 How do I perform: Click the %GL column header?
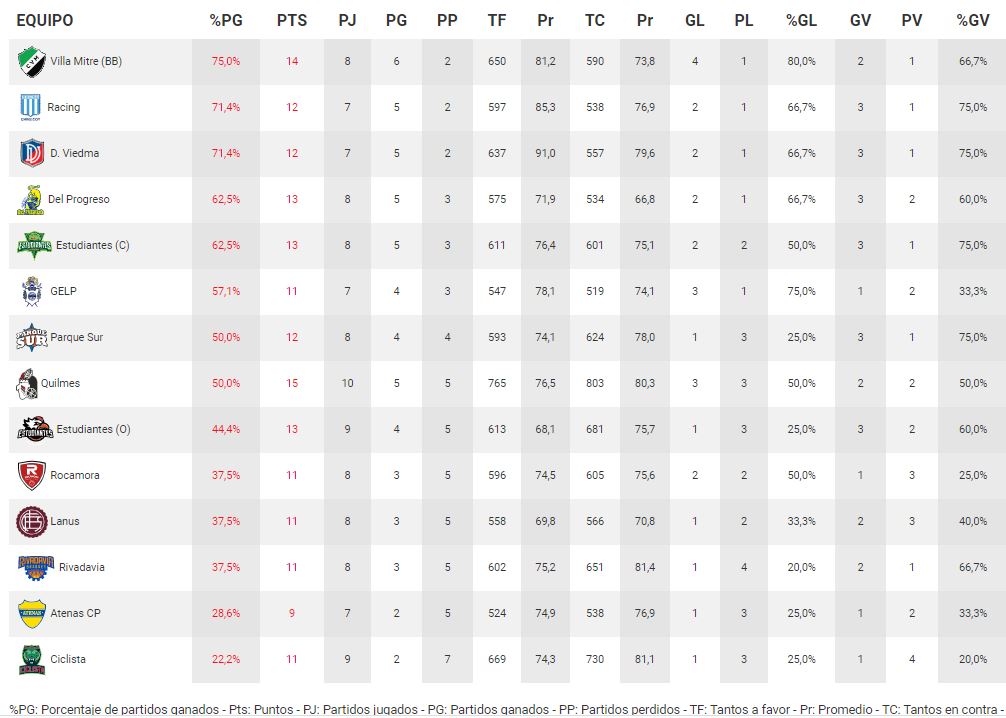pyautogui.click(x=801, y=20)
